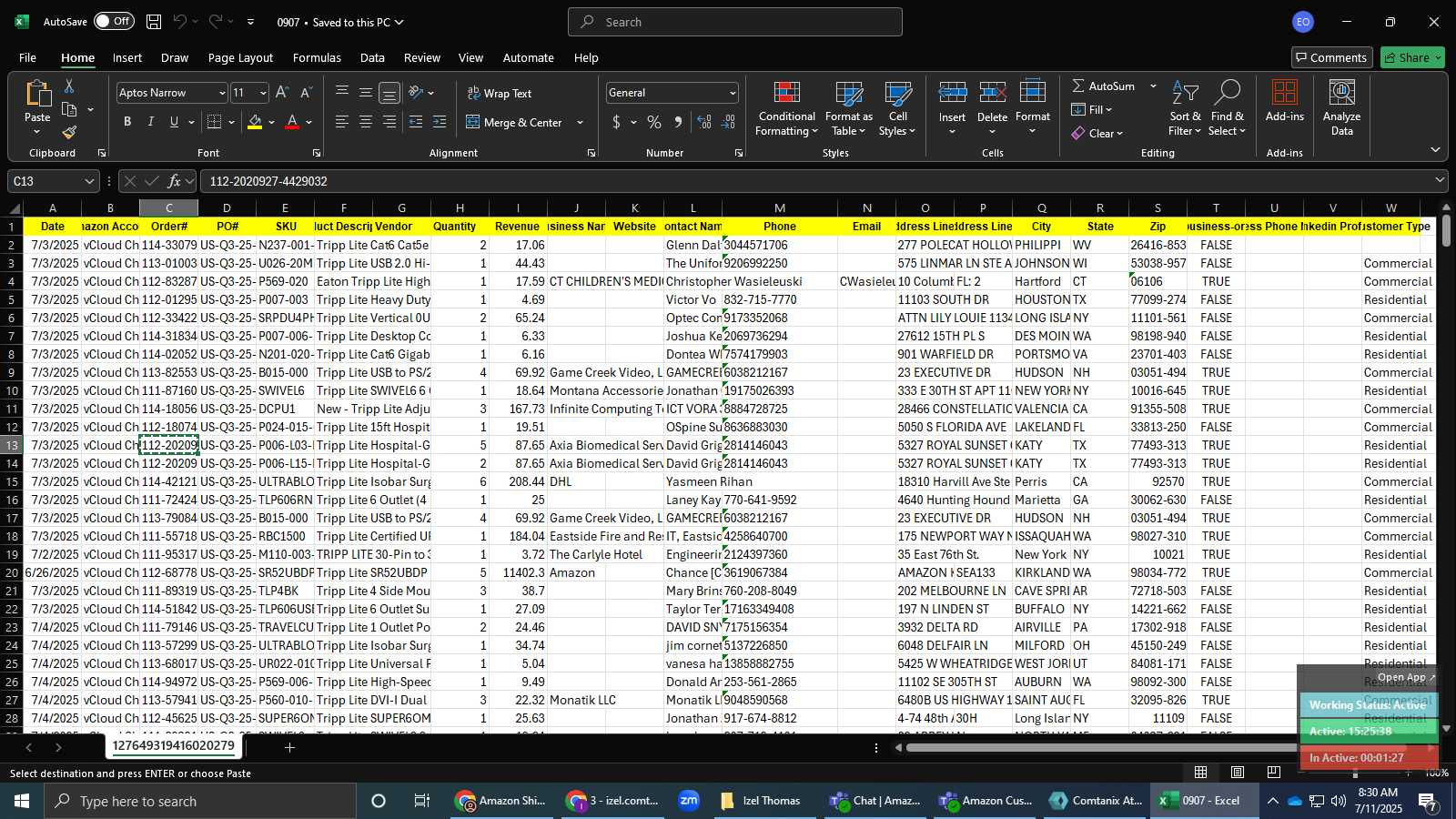Open the Sort & Filter menu
Screen dimensions: 1456x819
pyautogui.click(x=1185, y=109)
